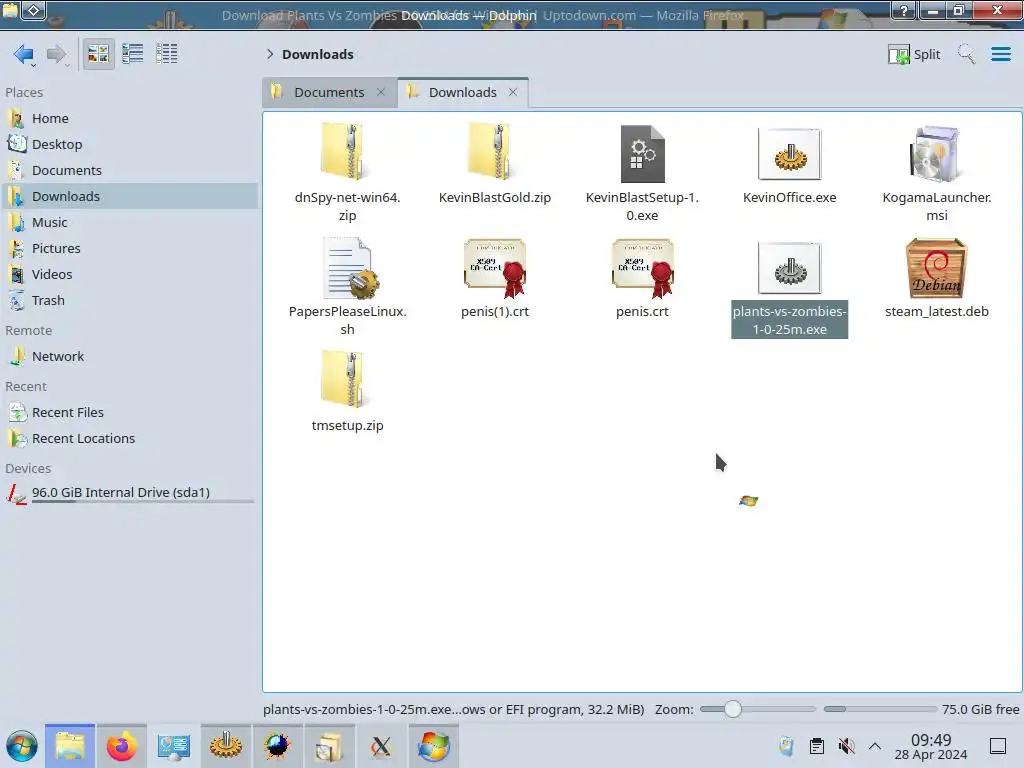Image resolution: width=1024 pixels, height=768 pixels.
Task: Go back with the blue arrow
Action: click(24, 54)
